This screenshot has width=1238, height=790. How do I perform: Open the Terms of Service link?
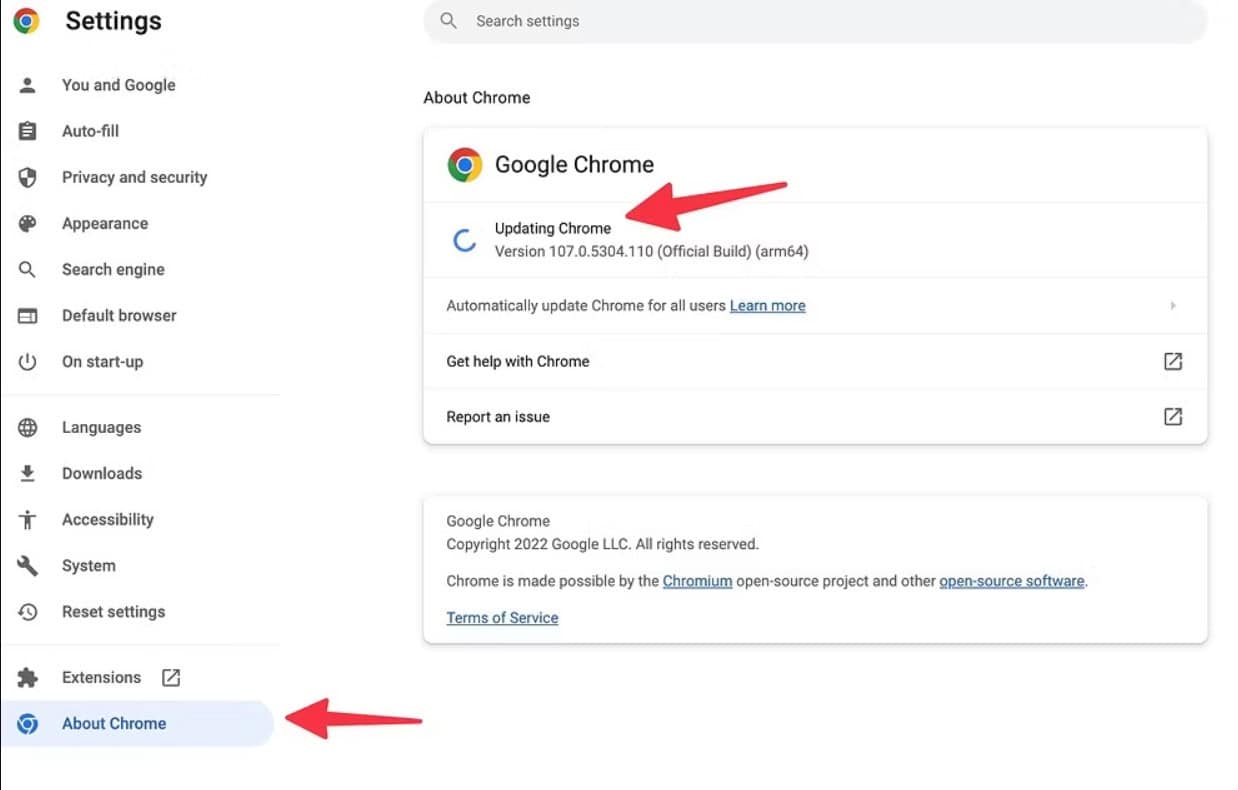(x=502, y=618)
